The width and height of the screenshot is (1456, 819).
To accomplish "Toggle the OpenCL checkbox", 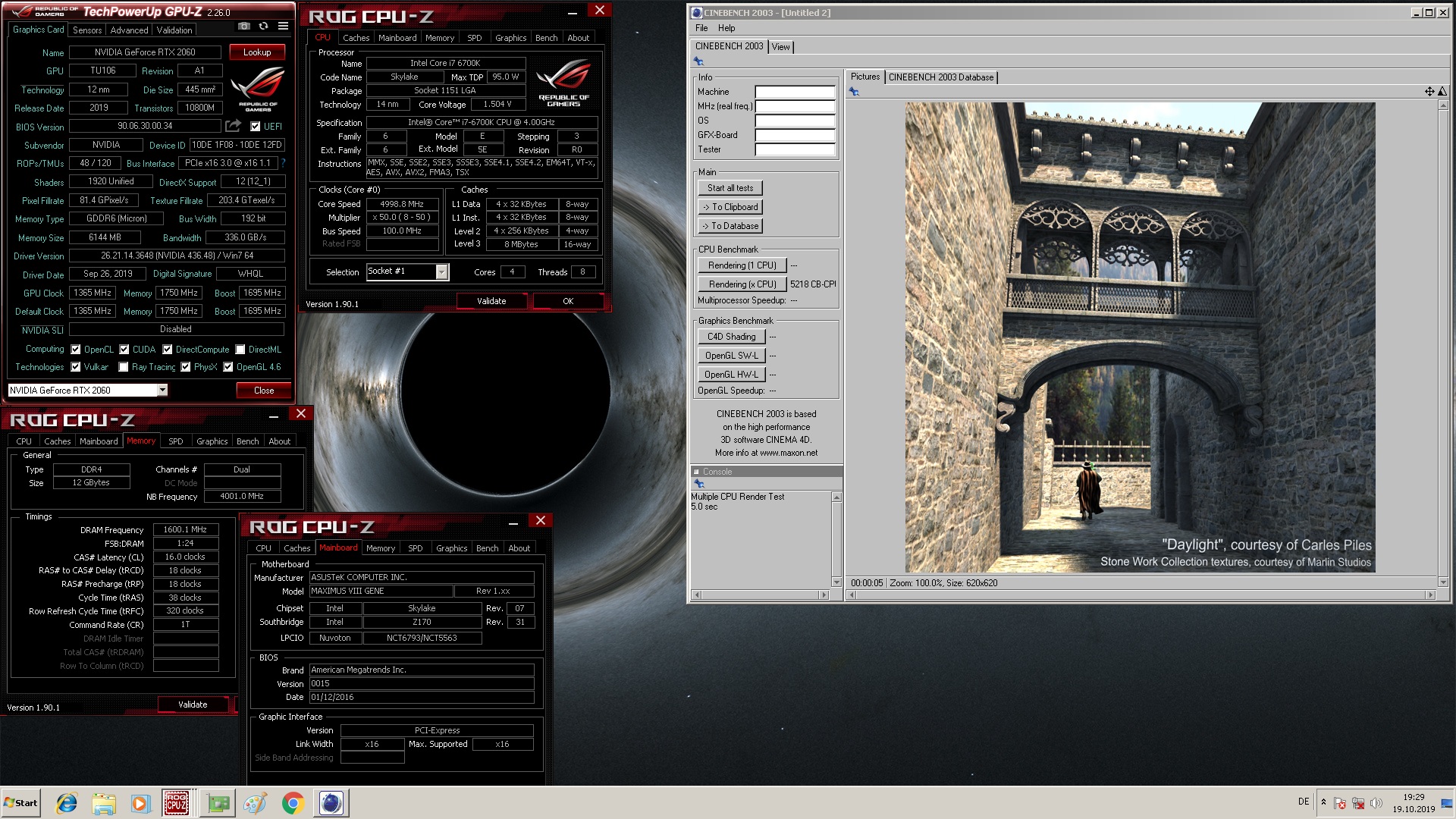I will coord(76,350).
